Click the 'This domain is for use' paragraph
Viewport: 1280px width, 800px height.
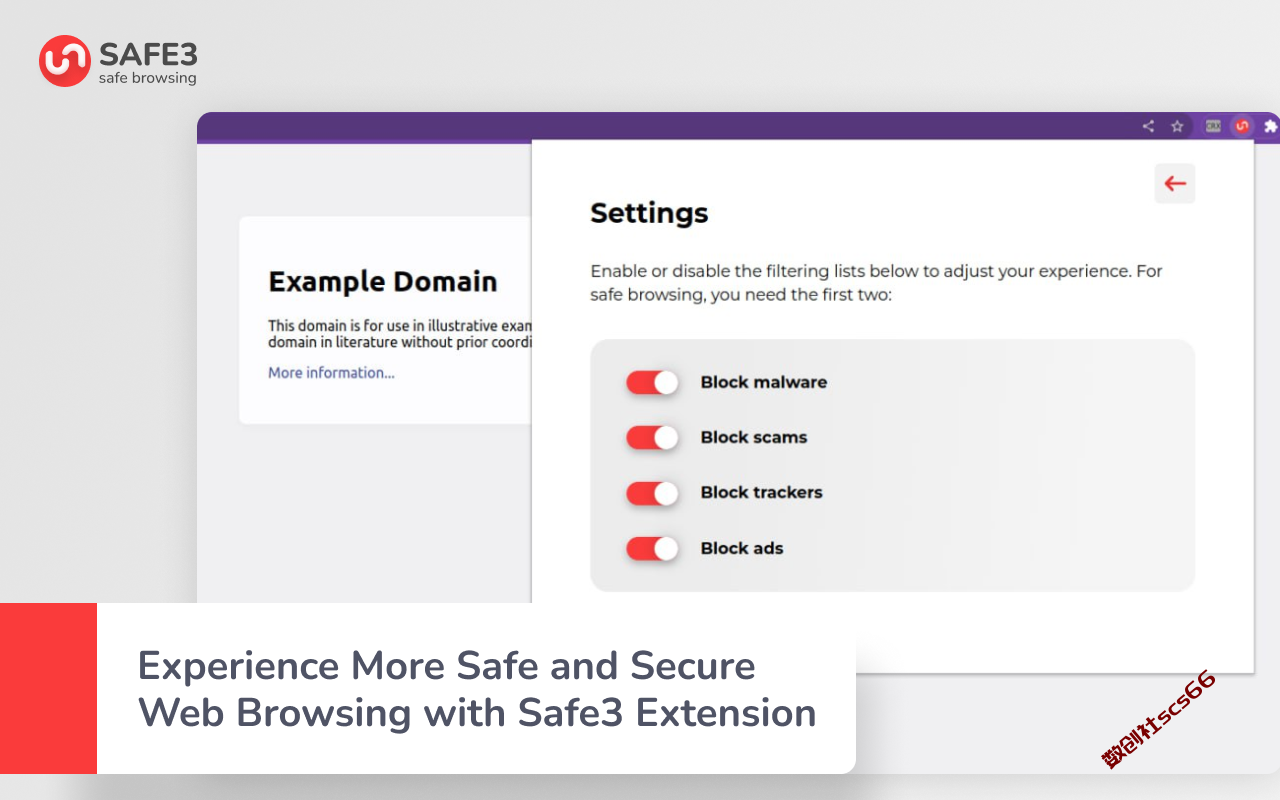(400, 333)
